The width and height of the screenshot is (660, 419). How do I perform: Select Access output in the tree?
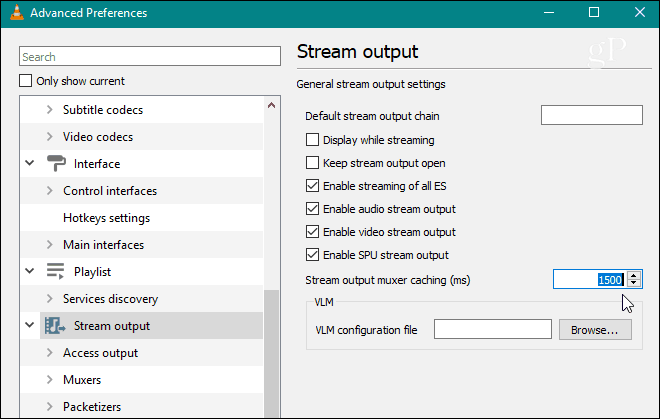click(x=100, y=353)
